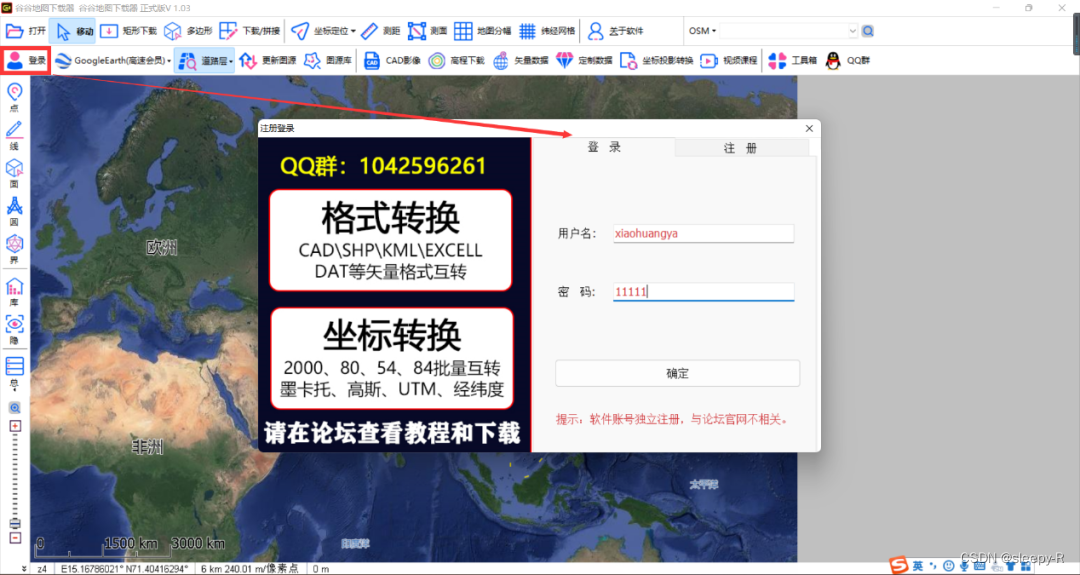Toggle the 纬经网格 lat-long grid
Viewport: 1080px width, 575px height.
click(547, 31)
